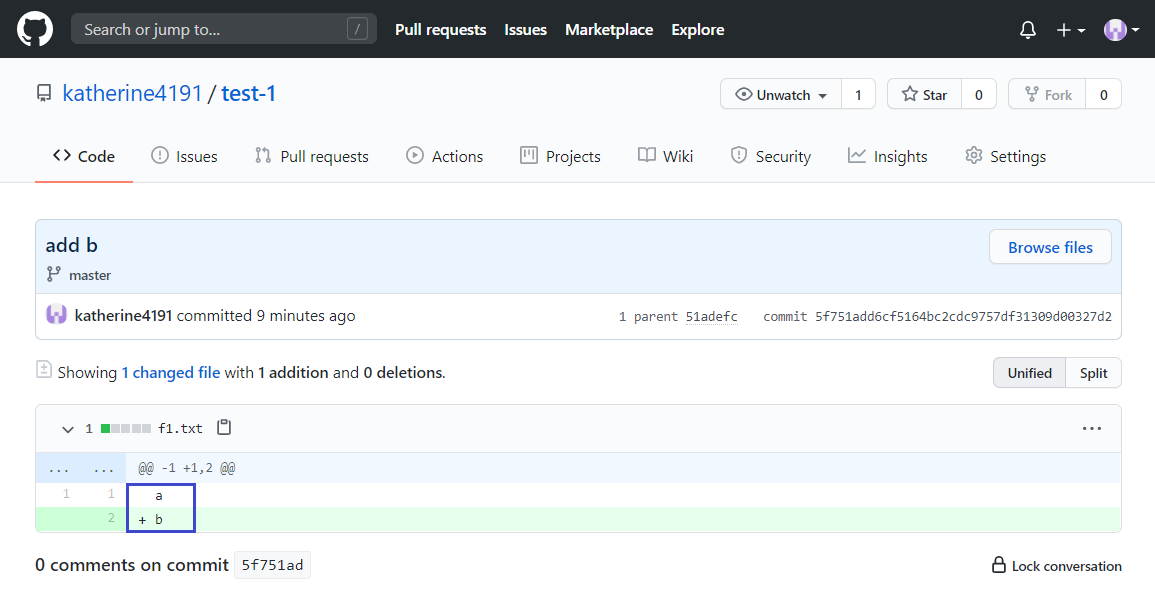Open the 1 changed file link
Viewport: 1155px width, 591px height.
coord(171,373)
